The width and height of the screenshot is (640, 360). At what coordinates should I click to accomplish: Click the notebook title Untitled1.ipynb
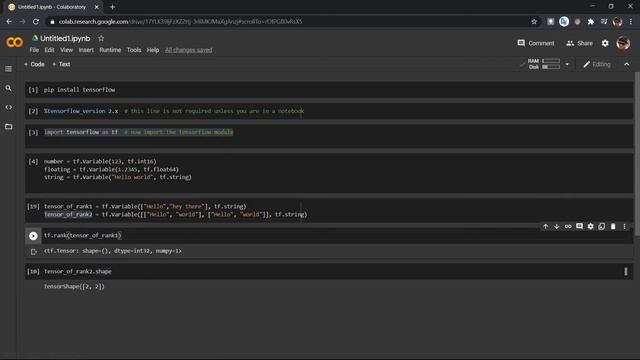pos(65,38)
